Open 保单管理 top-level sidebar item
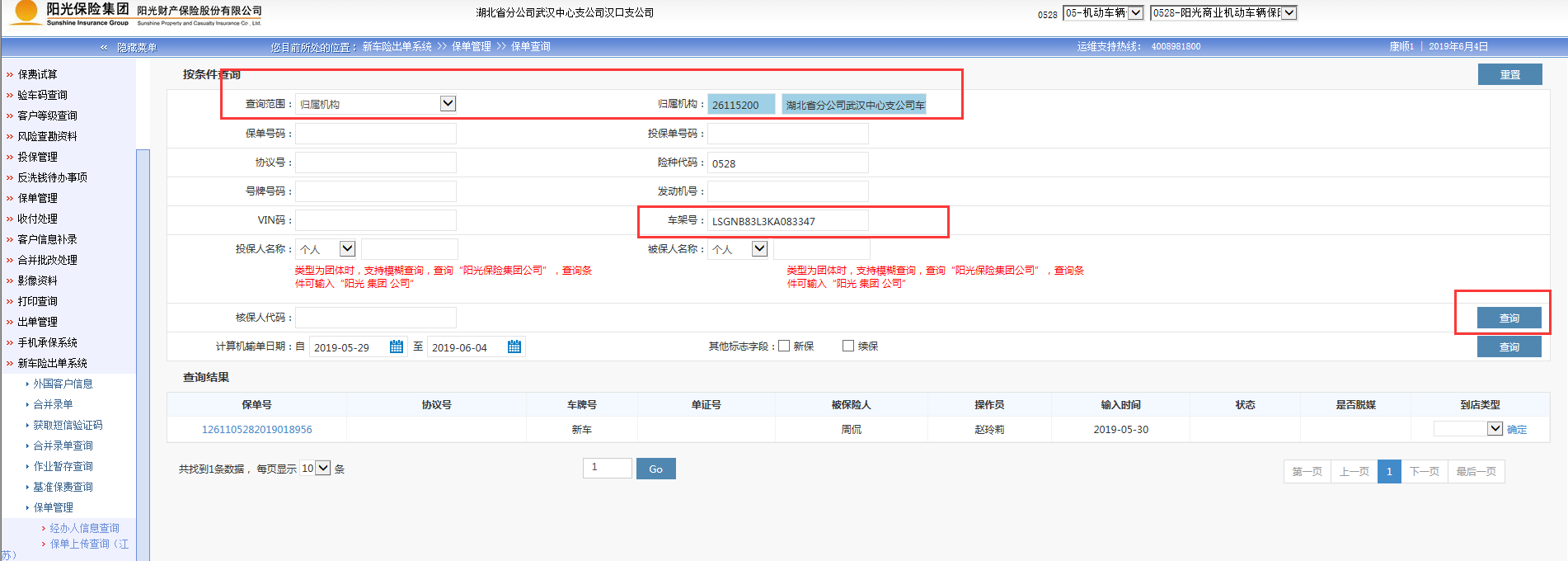The height and width of the screenshot is (561, 1568). pyautogui.click(x=38, y=198)
